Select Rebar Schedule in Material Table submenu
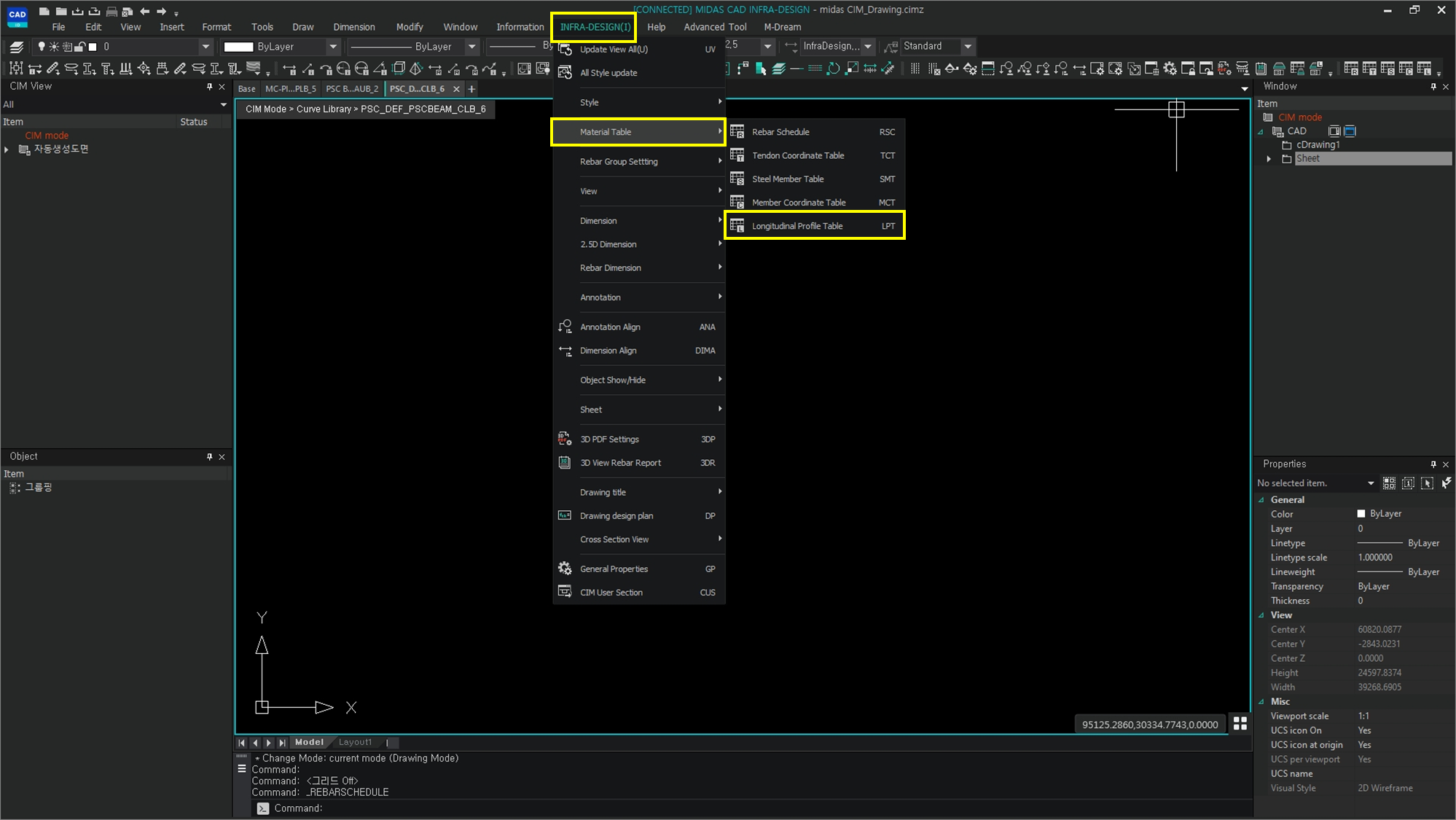This screenshot has height=820, width=1456. [815, 132]
